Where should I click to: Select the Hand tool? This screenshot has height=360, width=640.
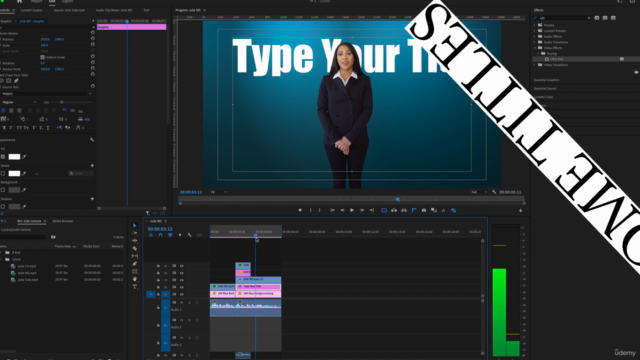(135, 279)
